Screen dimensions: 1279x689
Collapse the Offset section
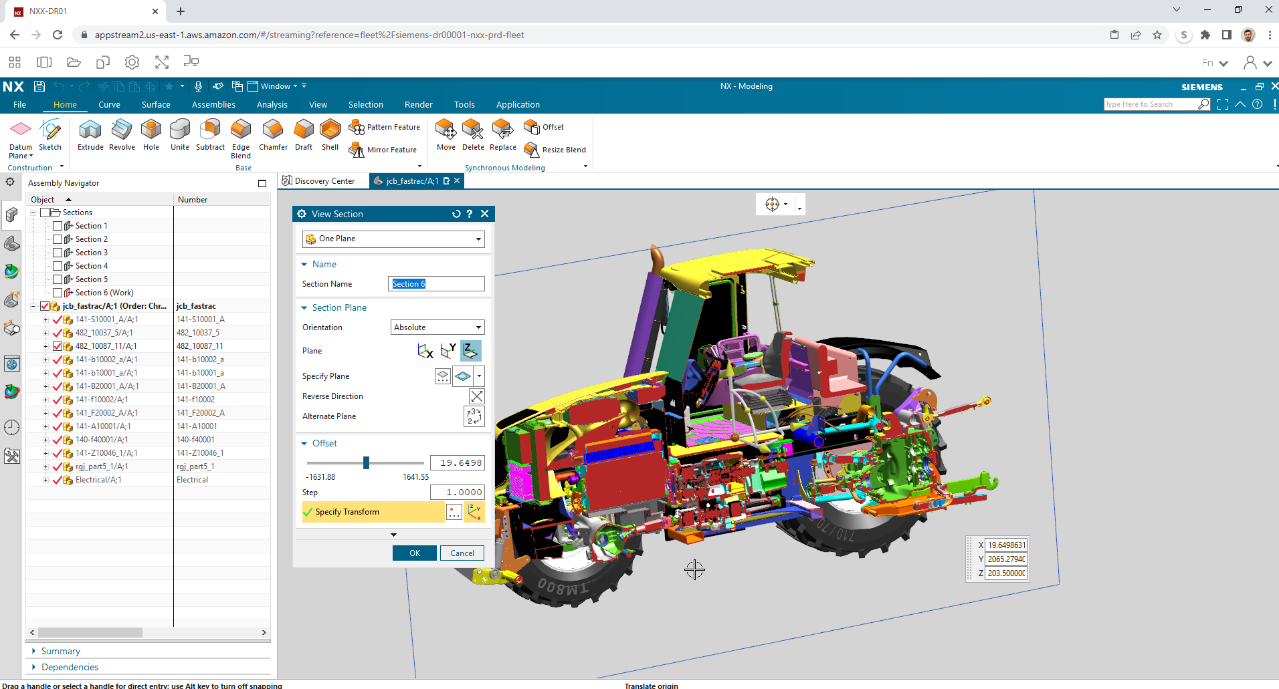click(x=304, y=443)
